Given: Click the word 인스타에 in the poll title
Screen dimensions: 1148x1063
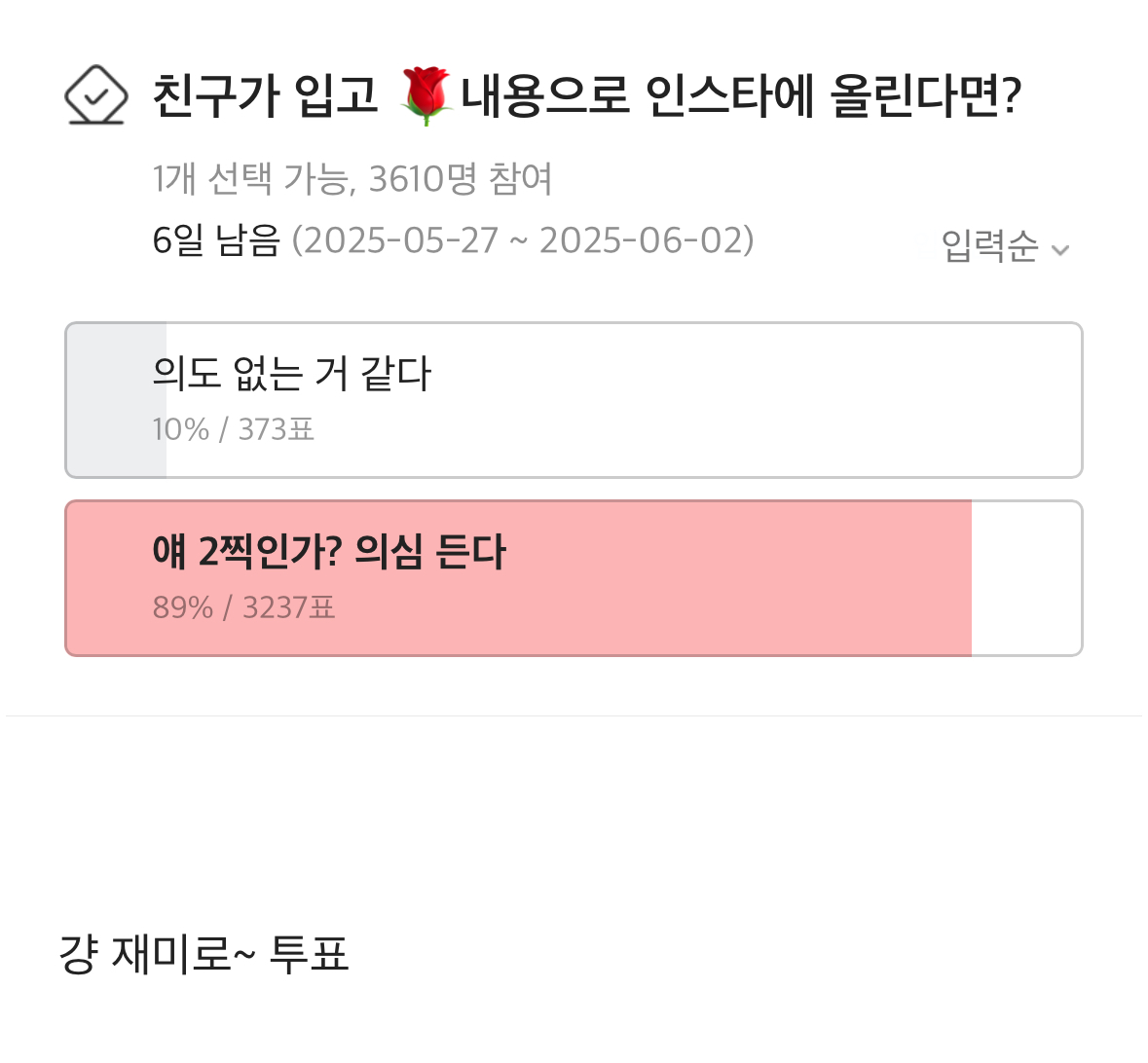Looking at the screenshot, I should coord(730,96).
